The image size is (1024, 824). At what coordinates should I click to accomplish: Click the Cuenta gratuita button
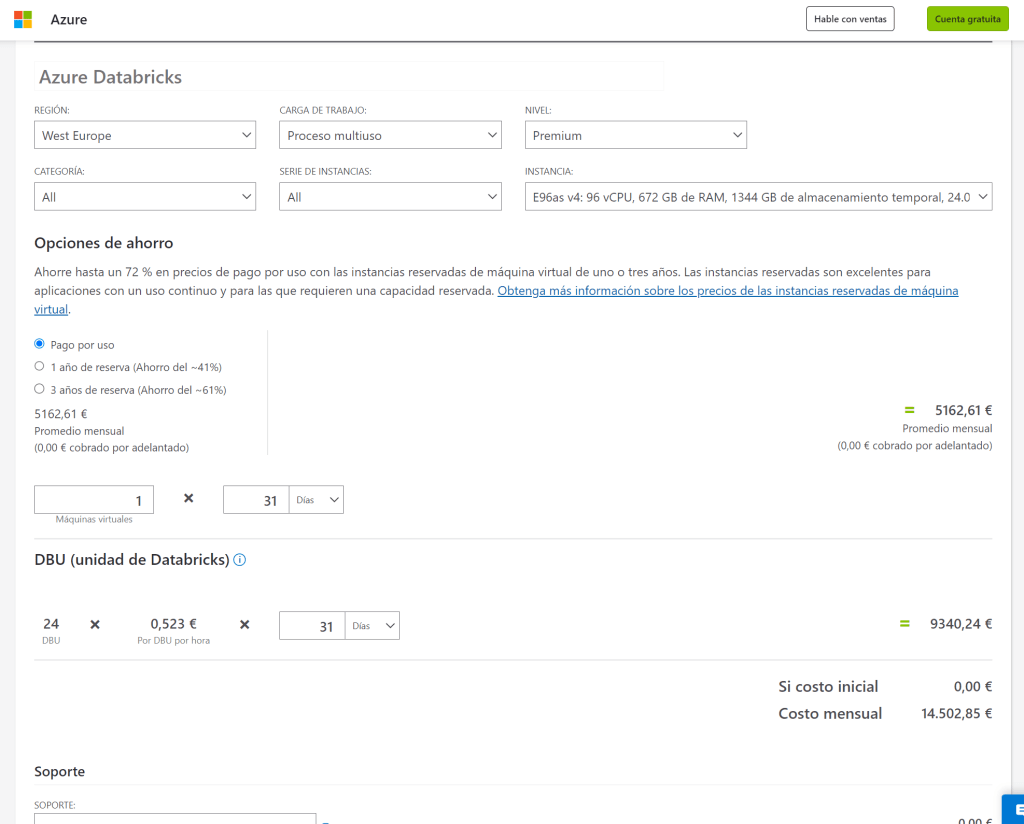click(967, 19)
